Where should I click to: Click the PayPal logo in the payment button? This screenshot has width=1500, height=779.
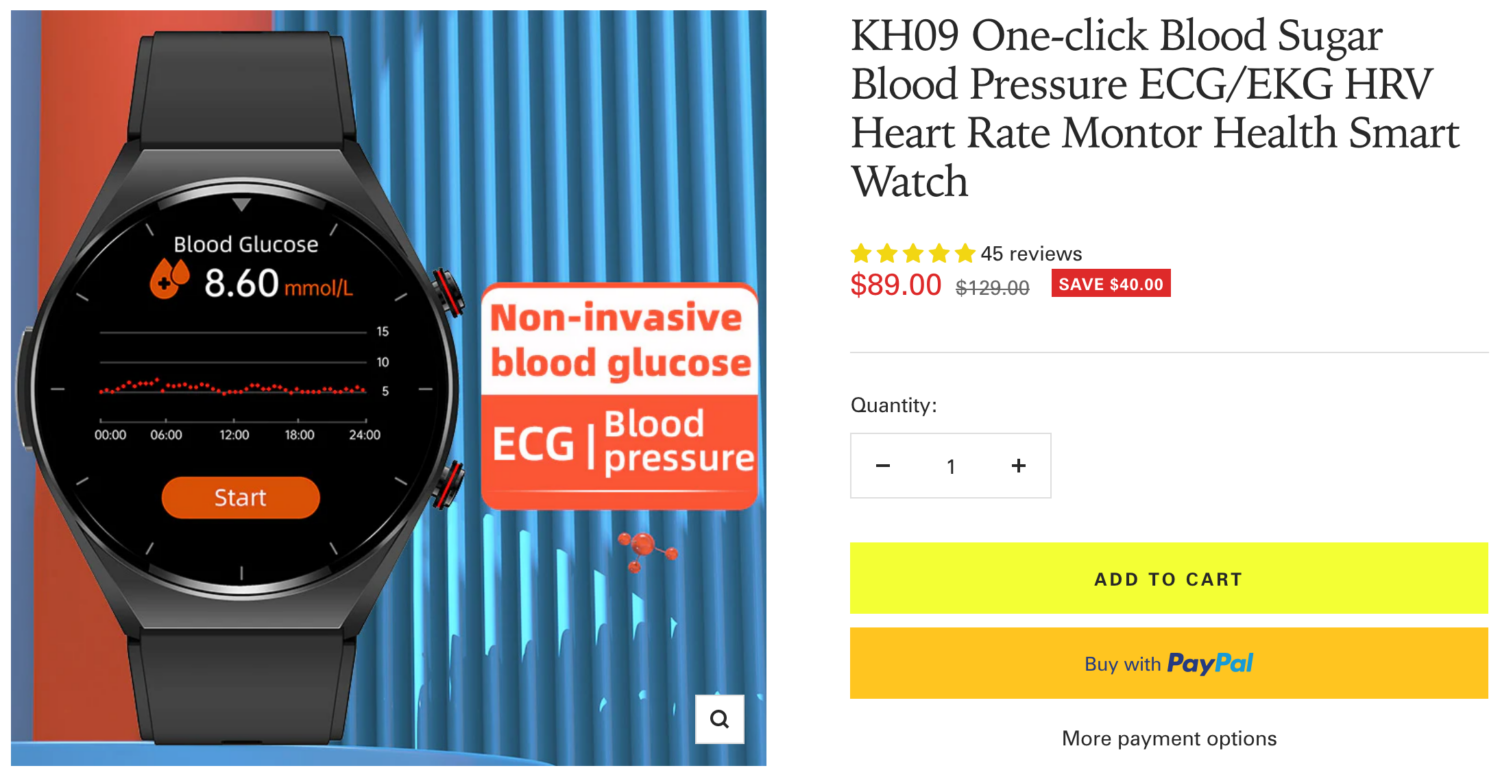click(1209, 663)
